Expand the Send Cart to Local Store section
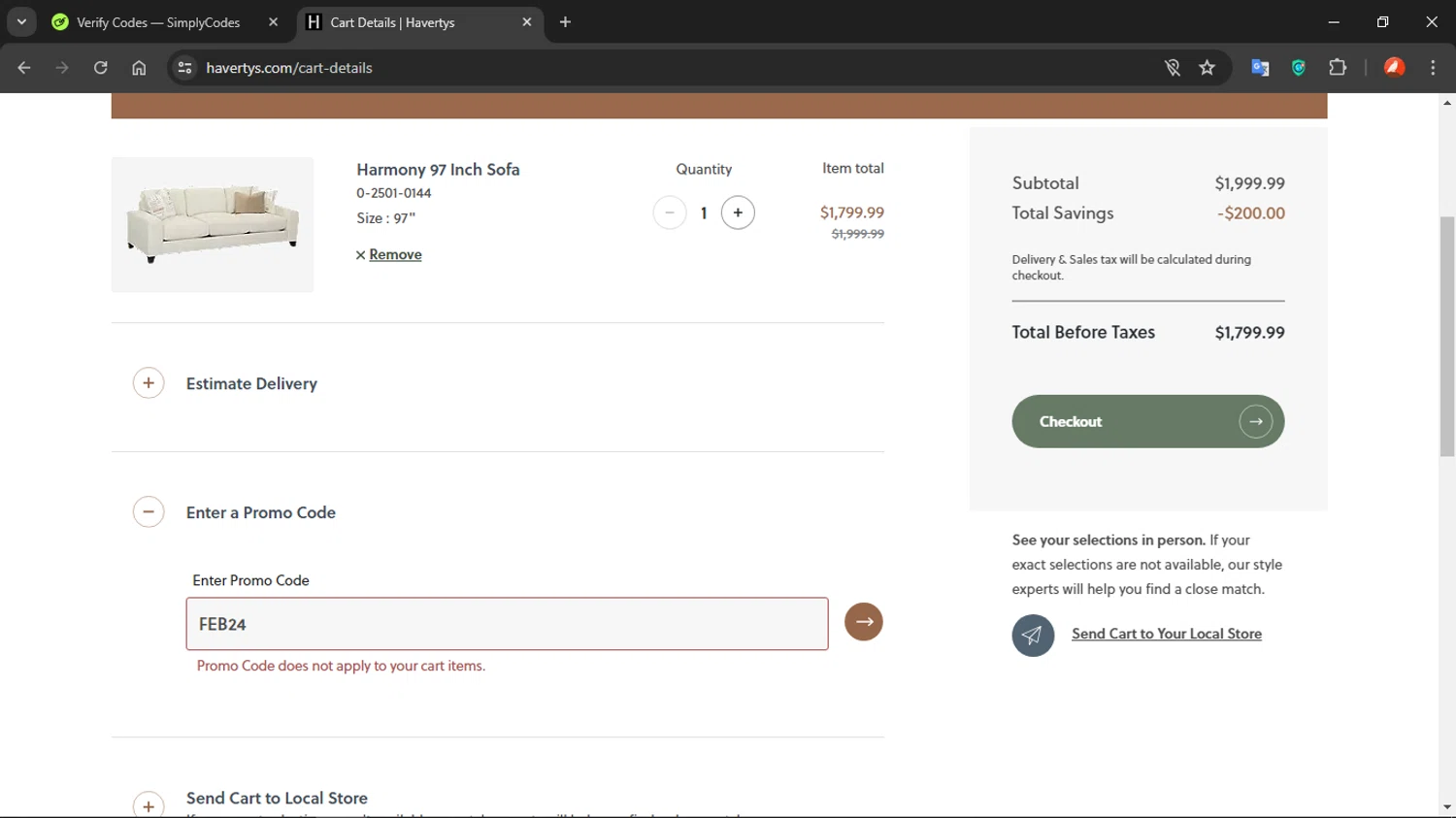The width and height of the screenshot is (1456, 818). 149,804
